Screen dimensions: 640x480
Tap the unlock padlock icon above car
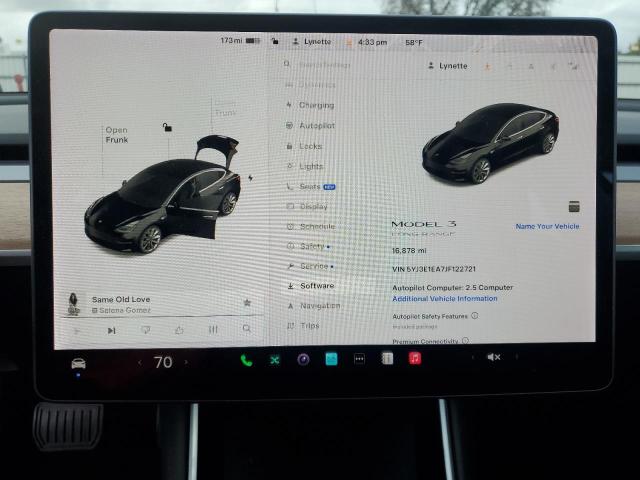(167, 127)
